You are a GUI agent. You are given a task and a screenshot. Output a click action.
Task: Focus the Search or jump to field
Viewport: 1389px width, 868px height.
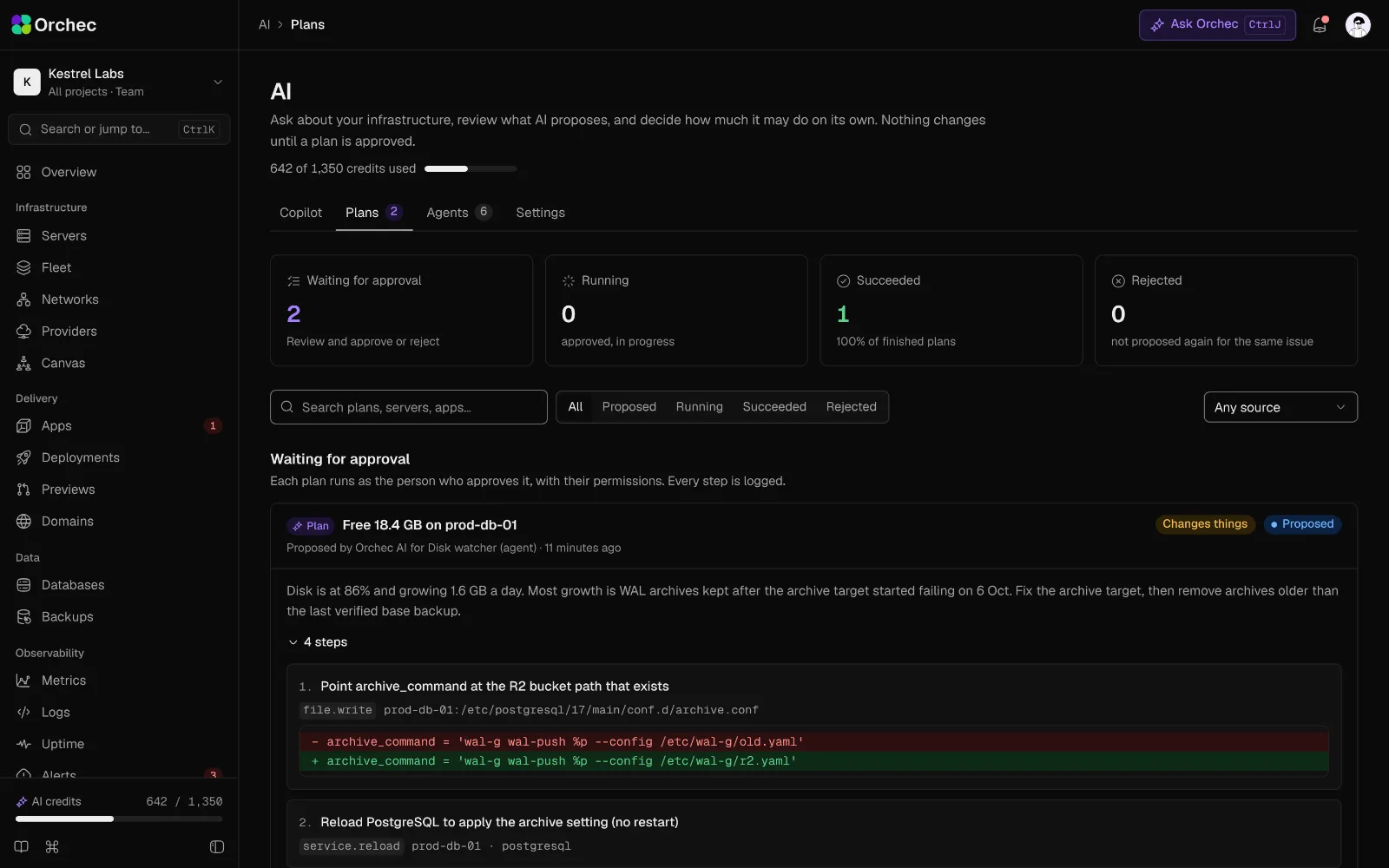point(119,129)
